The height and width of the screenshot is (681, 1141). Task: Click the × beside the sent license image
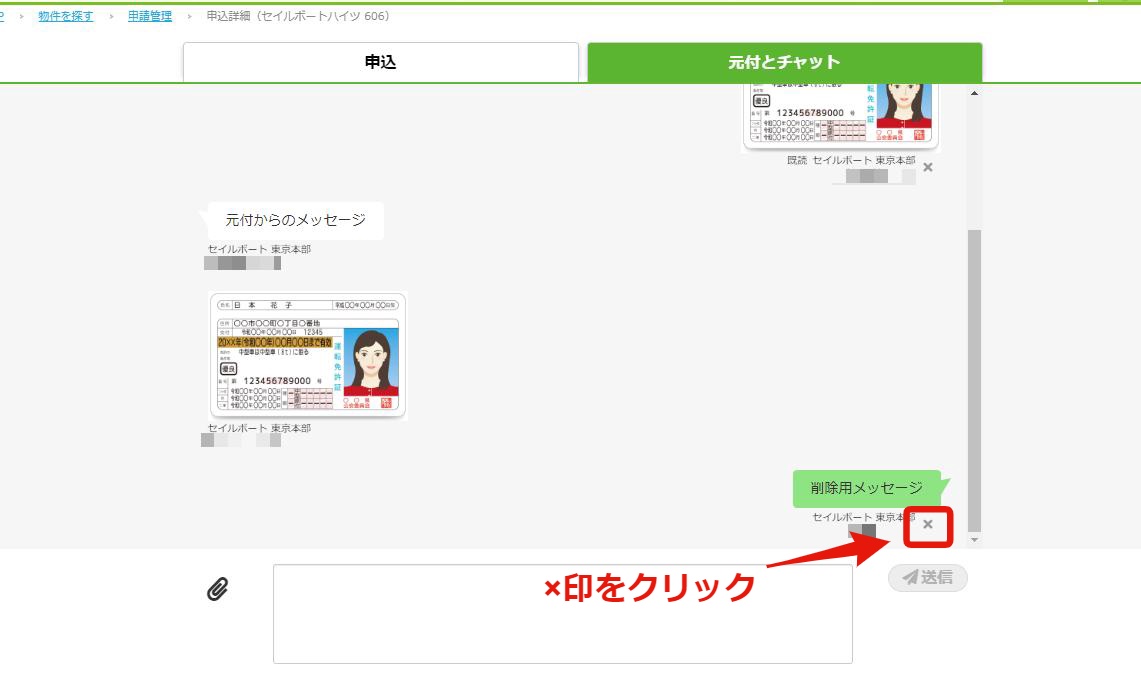[928, 167]
